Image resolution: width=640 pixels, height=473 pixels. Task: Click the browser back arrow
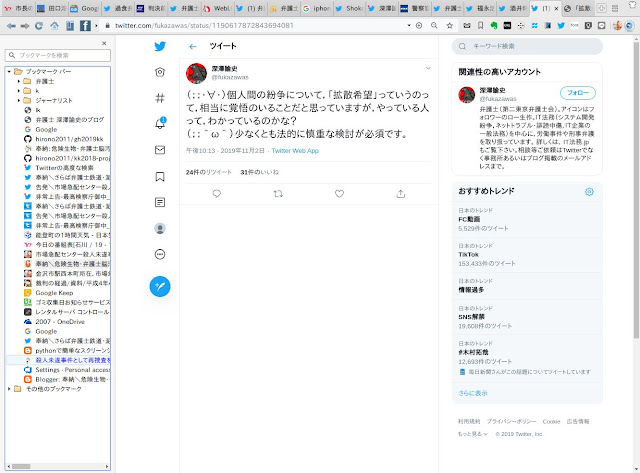click(x=11, y=26)
